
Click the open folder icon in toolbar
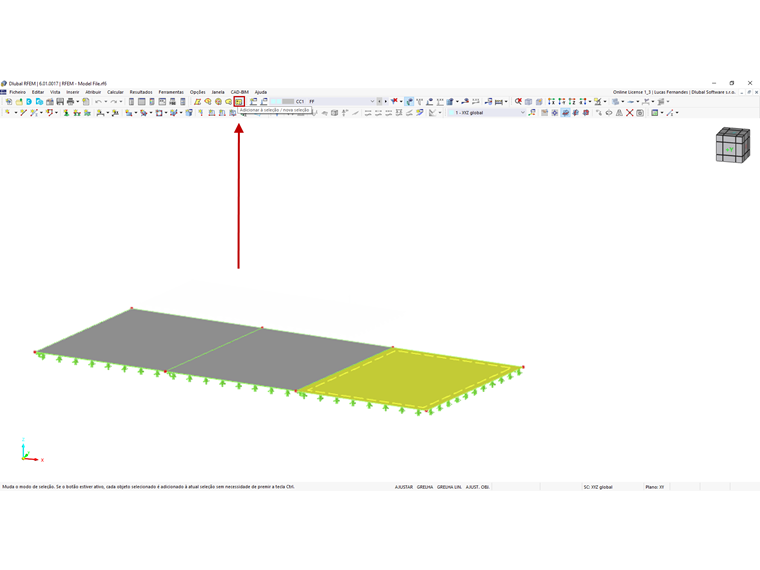click(19, 101)
